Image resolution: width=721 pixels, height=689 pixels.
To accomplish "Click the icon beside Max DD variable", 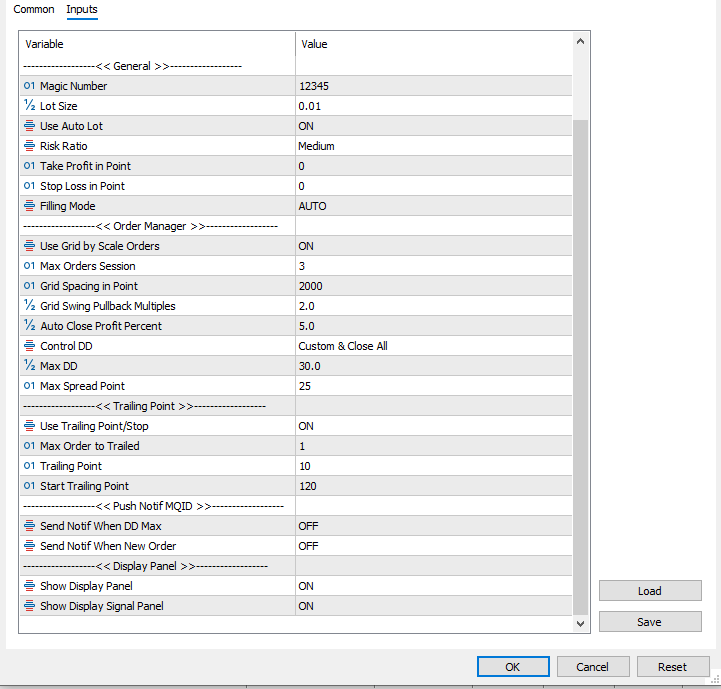I will (29, 366).
